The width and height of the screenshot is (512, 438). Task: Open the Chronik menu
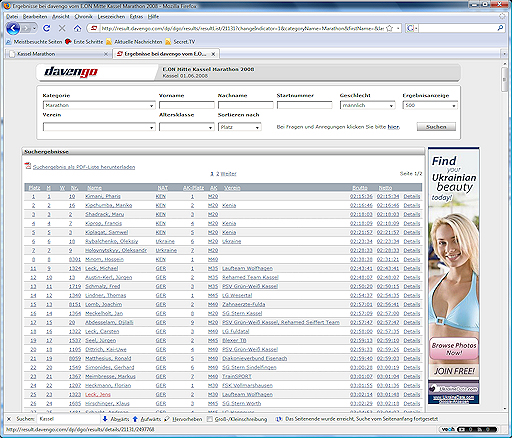83,16
